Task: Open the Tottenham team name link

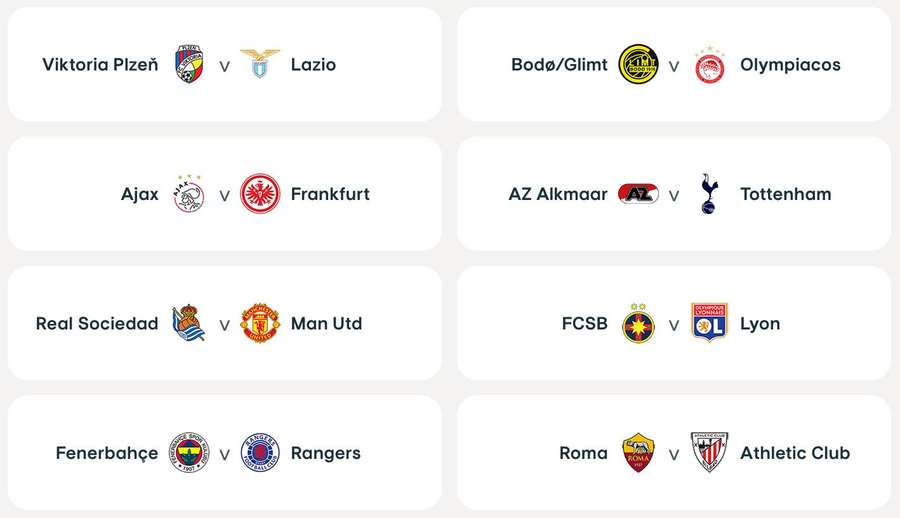Action: [x=785, y=194]
